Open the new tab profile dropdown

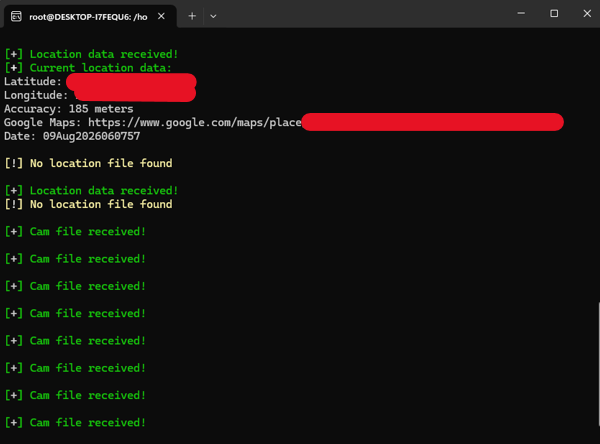pyautogui.click(x=213, y=16)
